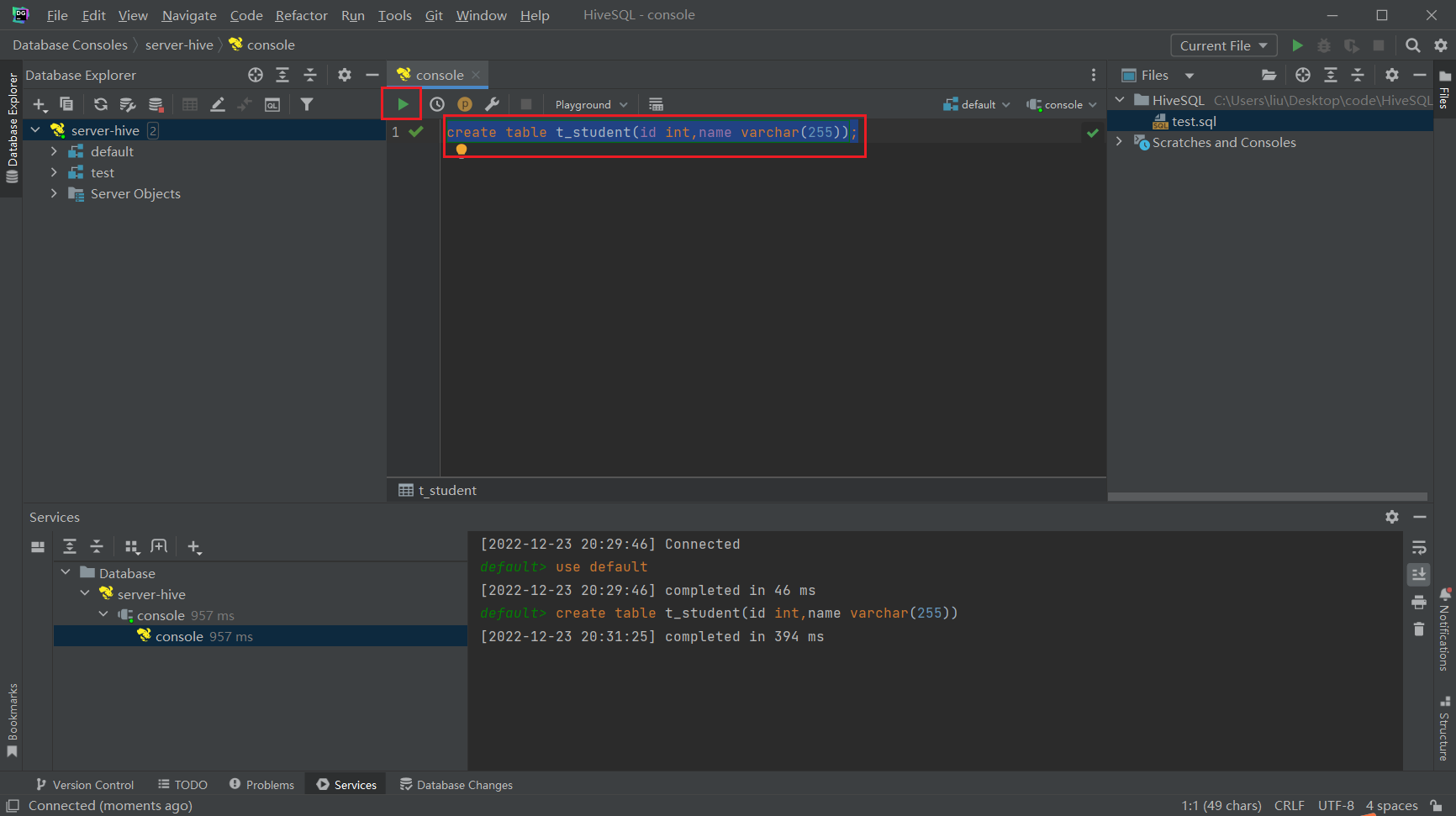Change CRLF line separator in status bar

coord(1289,806)
